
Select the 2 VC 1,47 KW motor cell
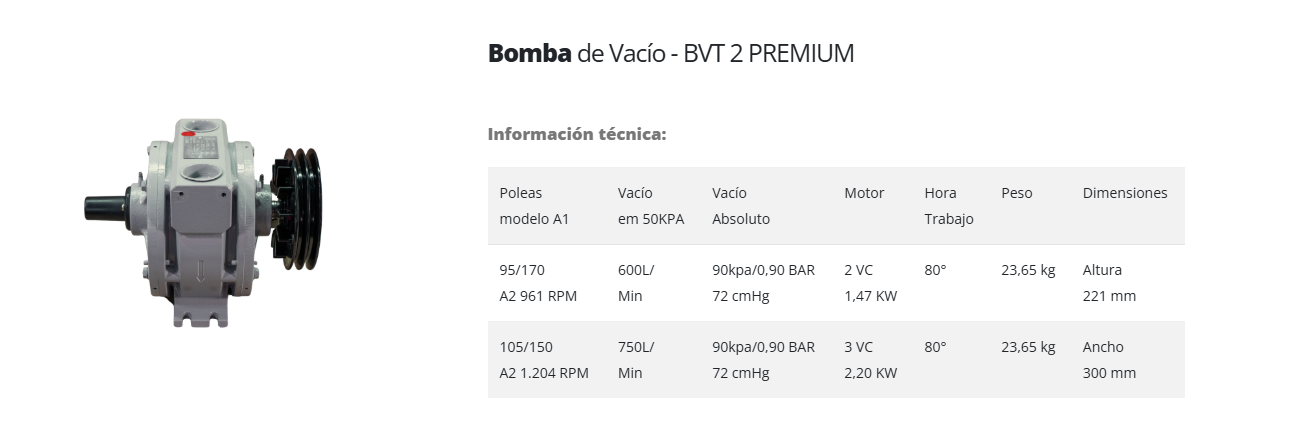(870, 283)
